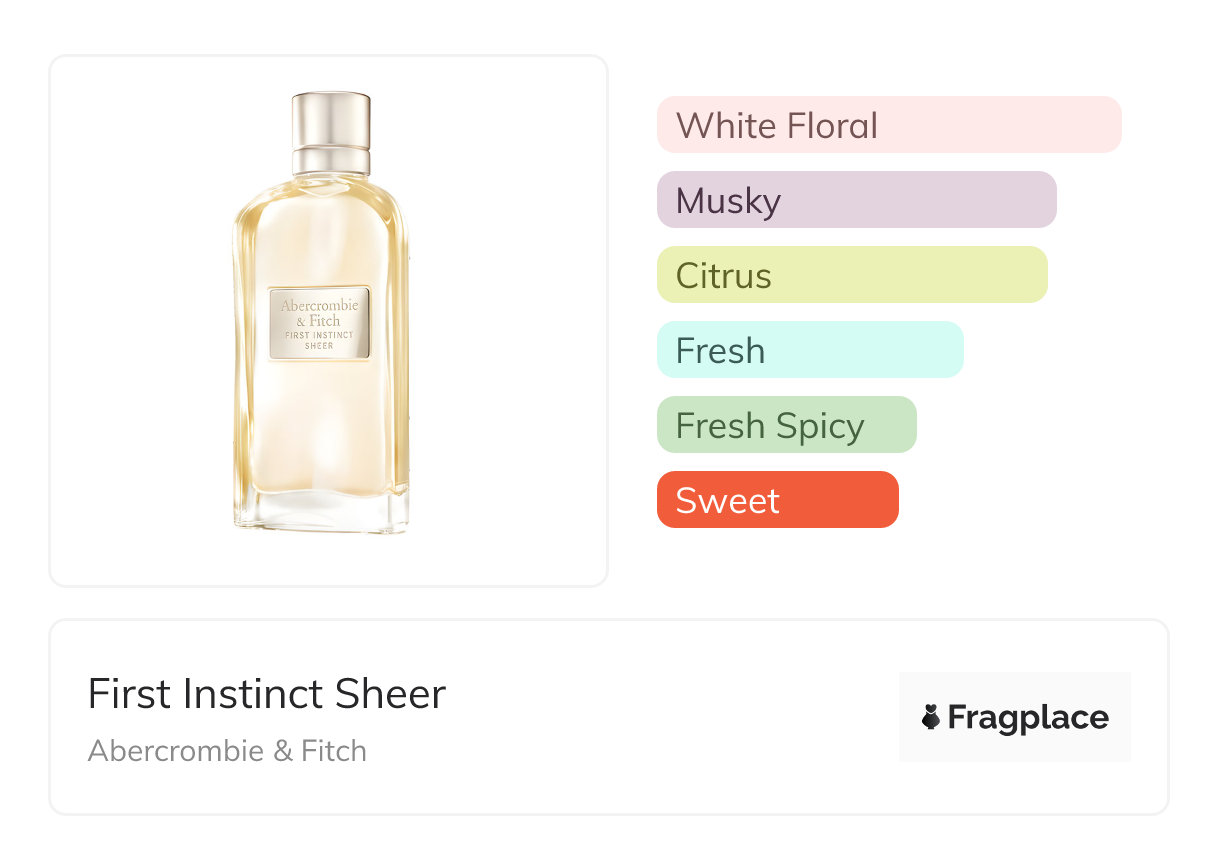1218x864 pixels.
Task: Click the Fragplace bottle logo icon
Action: pyautogui.click(x=931, y=717)
